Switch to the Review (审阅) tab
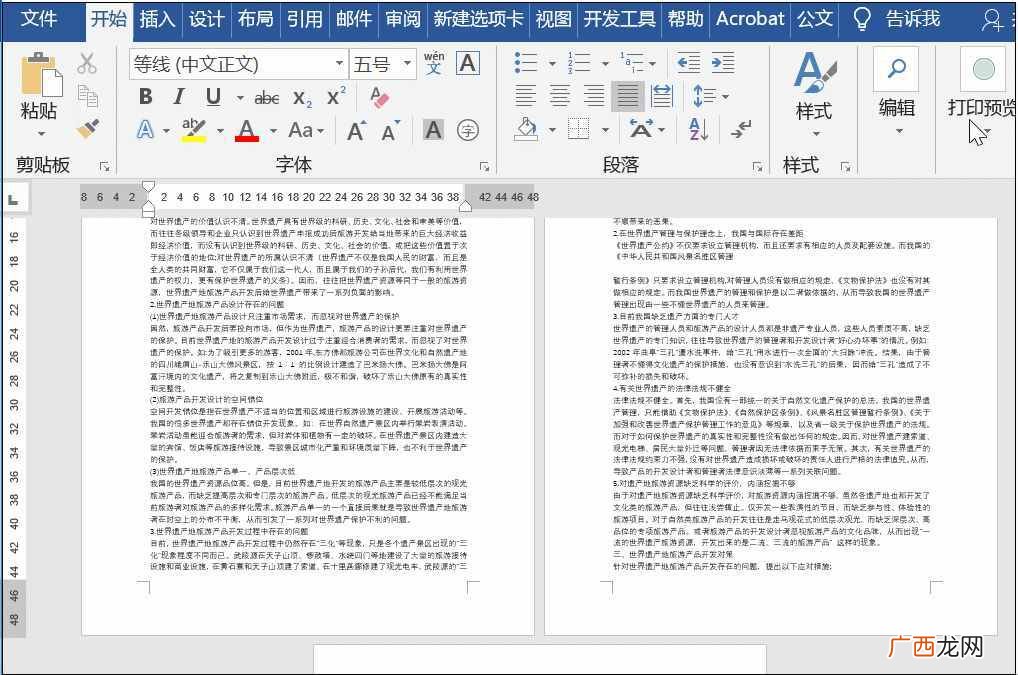Screen dimensions: 1018x675 (403, 19)
